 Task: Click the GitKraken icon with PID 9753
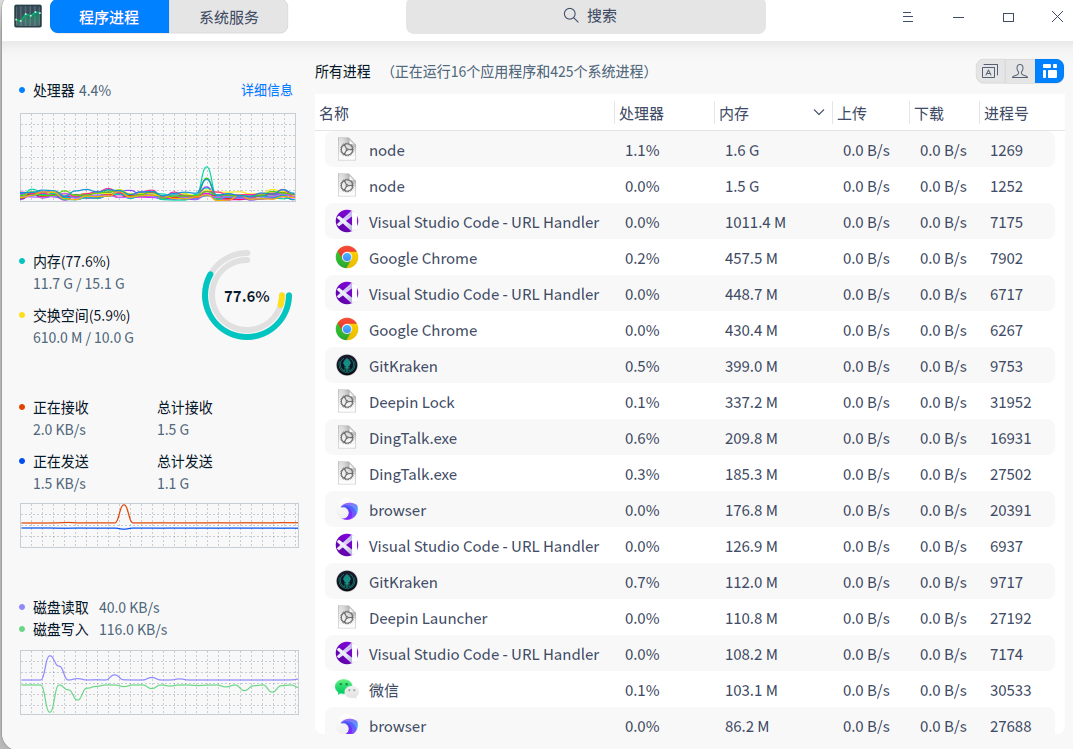[x=347, y=366]
